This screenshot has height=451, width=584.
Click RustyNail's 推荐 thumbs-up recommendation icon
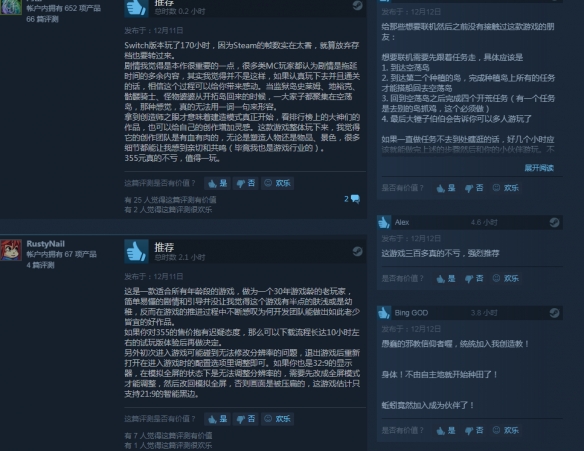(x=136, y=251)
